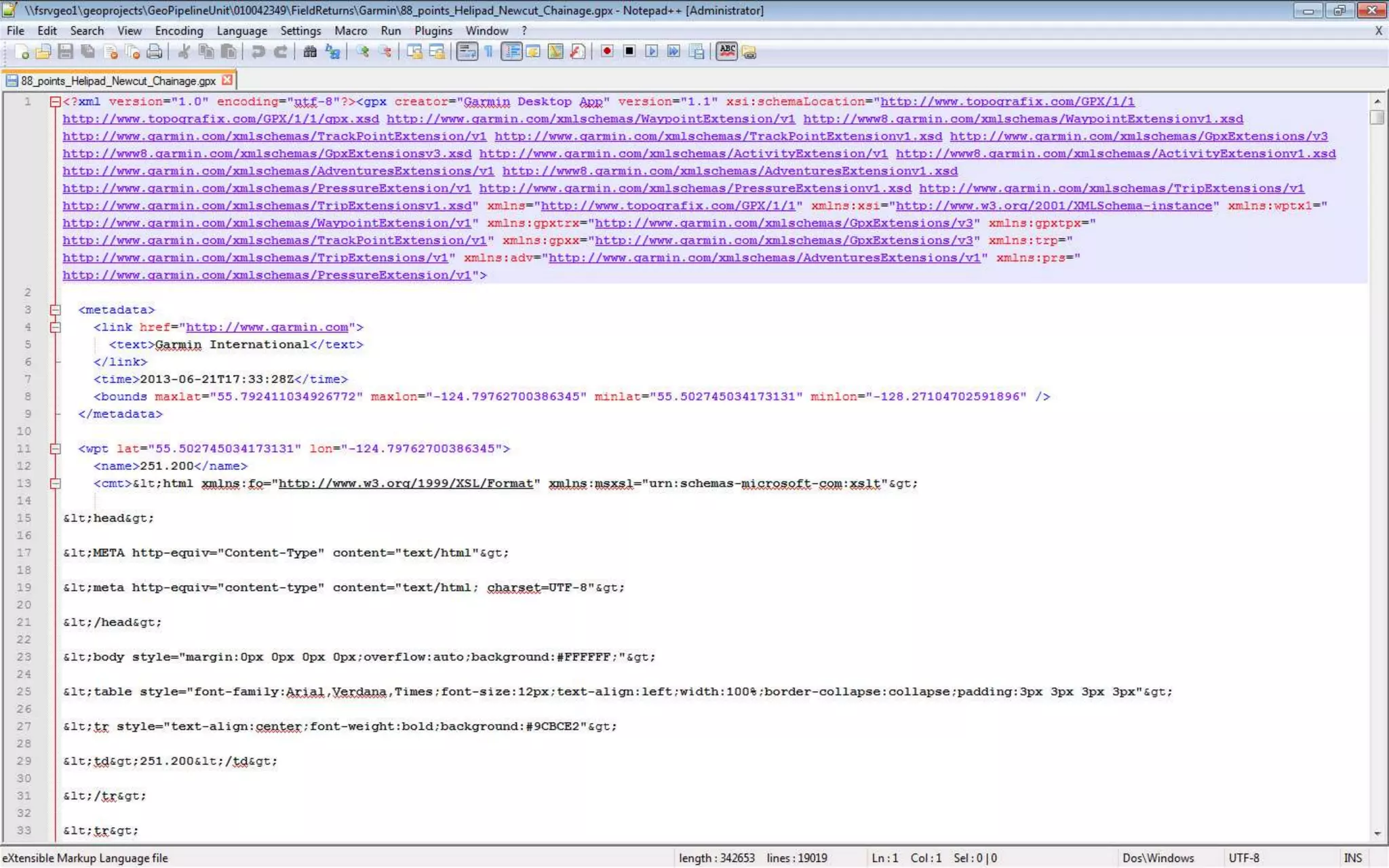Image resolution: width=1389 pixels, height=868 pixels.
Task: Toggle Show All Characters pilcrow button
Action: tap(488, 52)
